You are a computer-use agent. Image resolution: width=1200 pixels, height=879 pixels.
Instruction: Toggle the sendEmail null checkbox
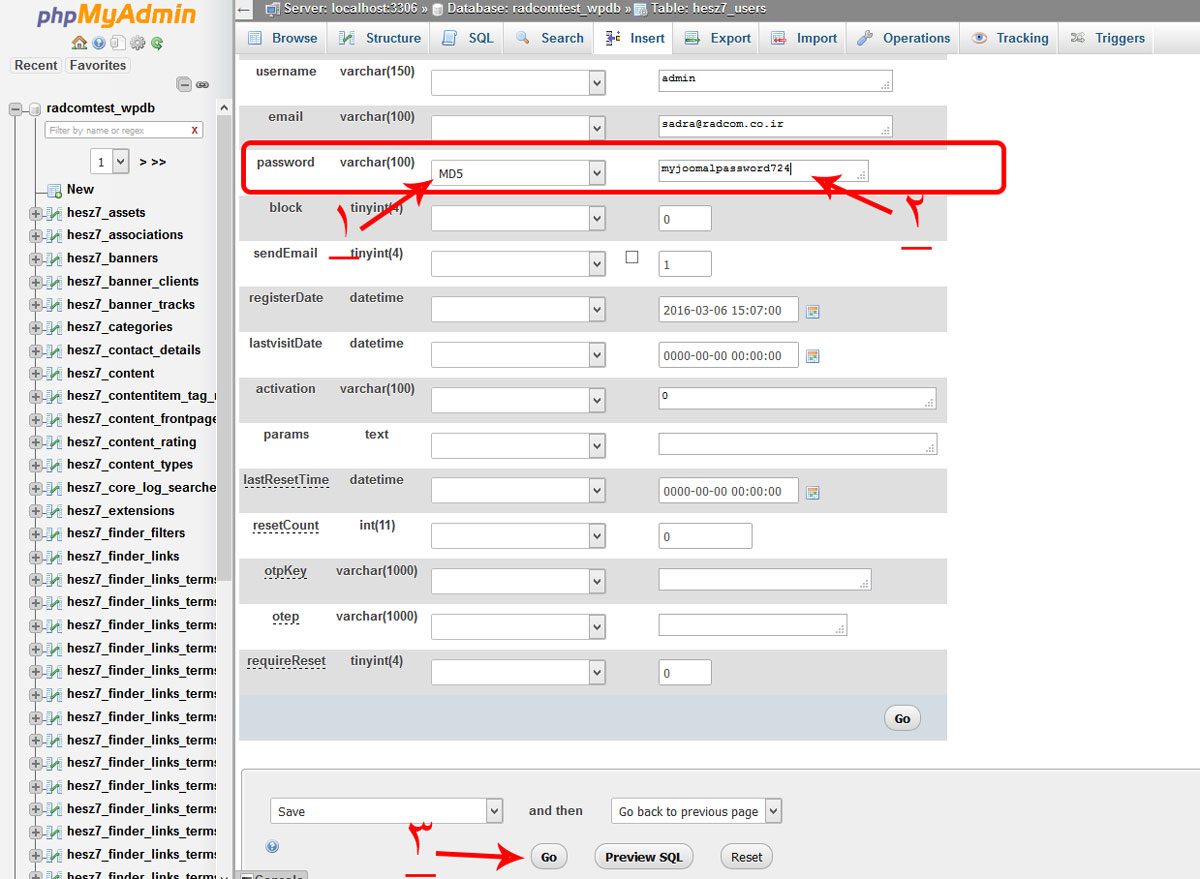(x=632, y=257)
